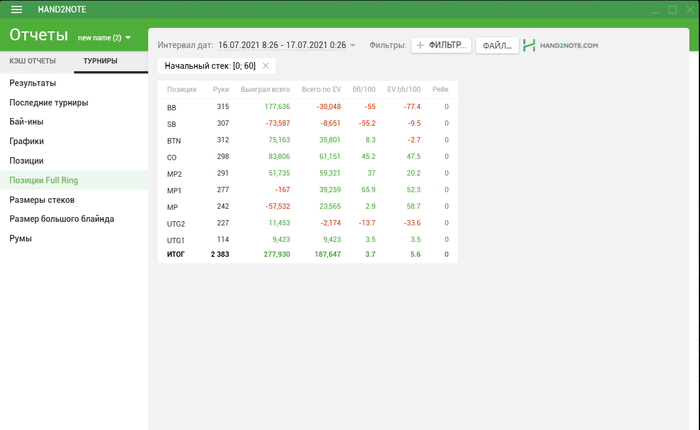Sort table by Руки column header
Image resolution: width=700 pixels, height=430 pixels.
221,89
